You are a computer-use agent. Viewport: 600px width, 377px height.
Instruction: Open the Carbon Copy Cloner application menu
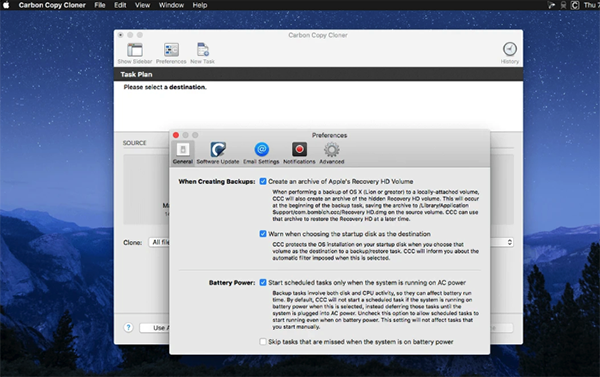pos(52,5)
